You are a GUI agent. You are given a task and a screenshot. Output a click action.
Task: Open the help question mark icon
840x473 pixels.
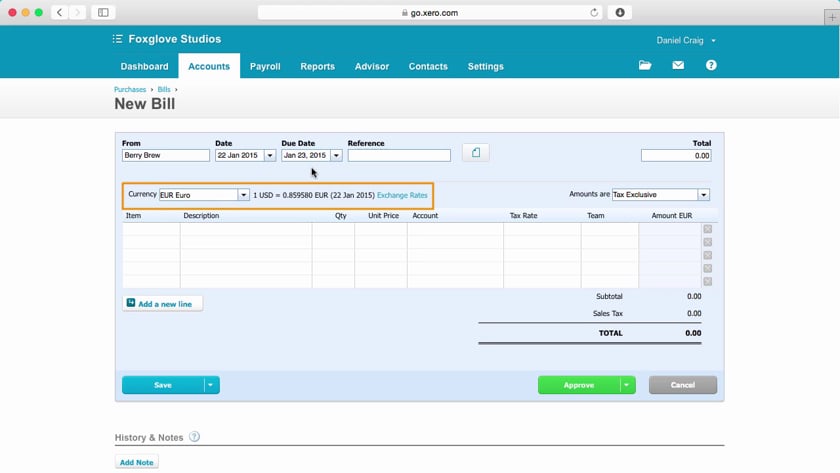(x=711, y=65)
